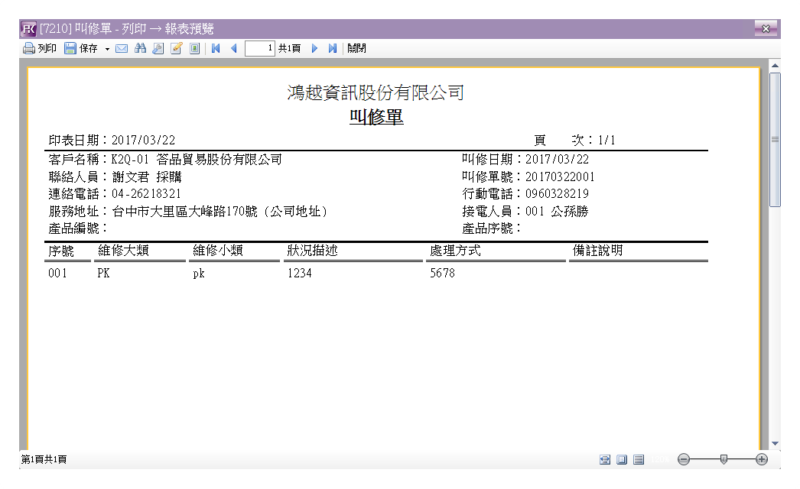Click the page setup icon
800x489 pixels.
pyautogui.click(x=194, y=48)
